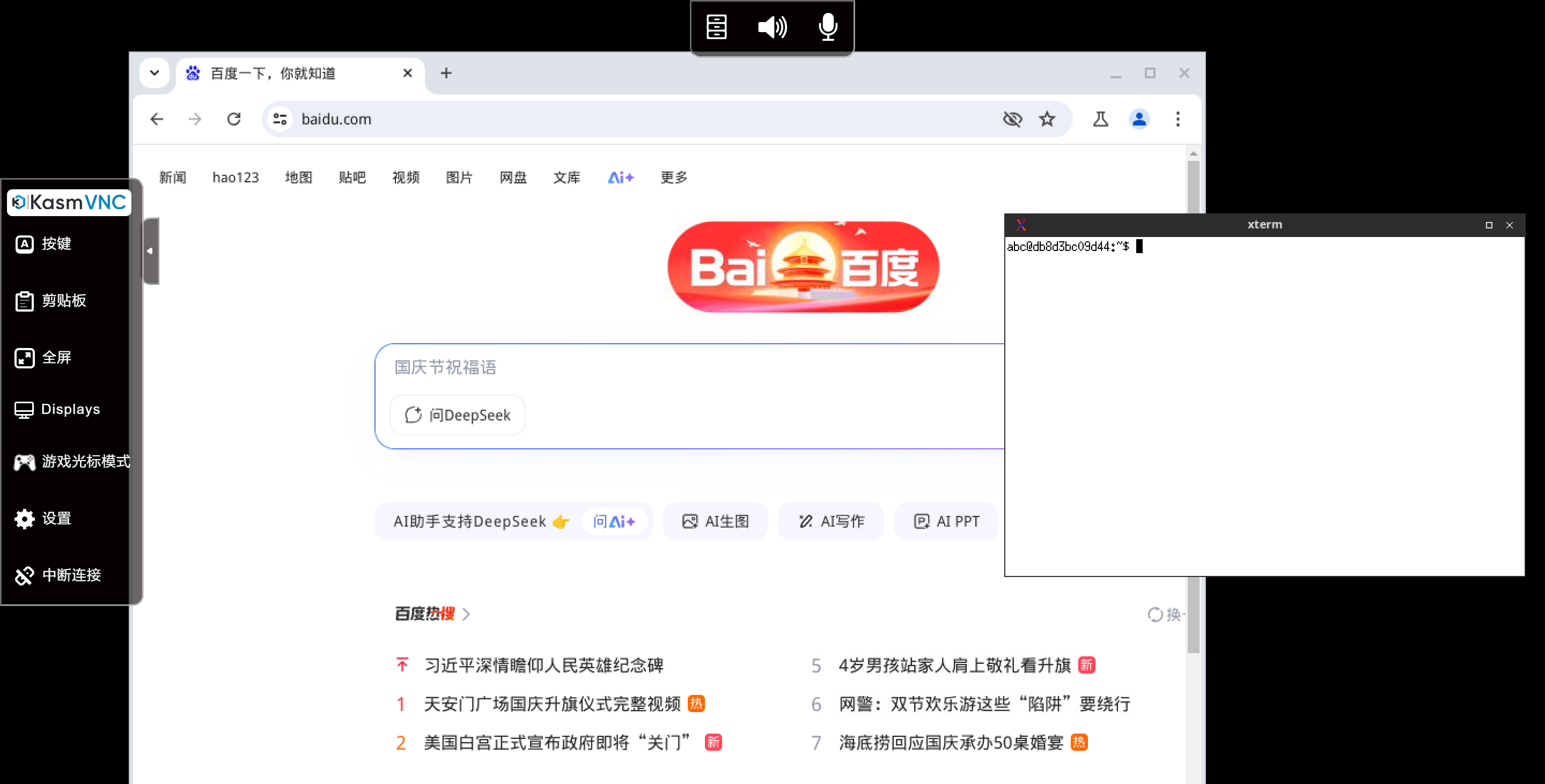Screen dimensions: 1545x784
Task: Toggle the microphone in top bar
Action: [x=828, y=27]
